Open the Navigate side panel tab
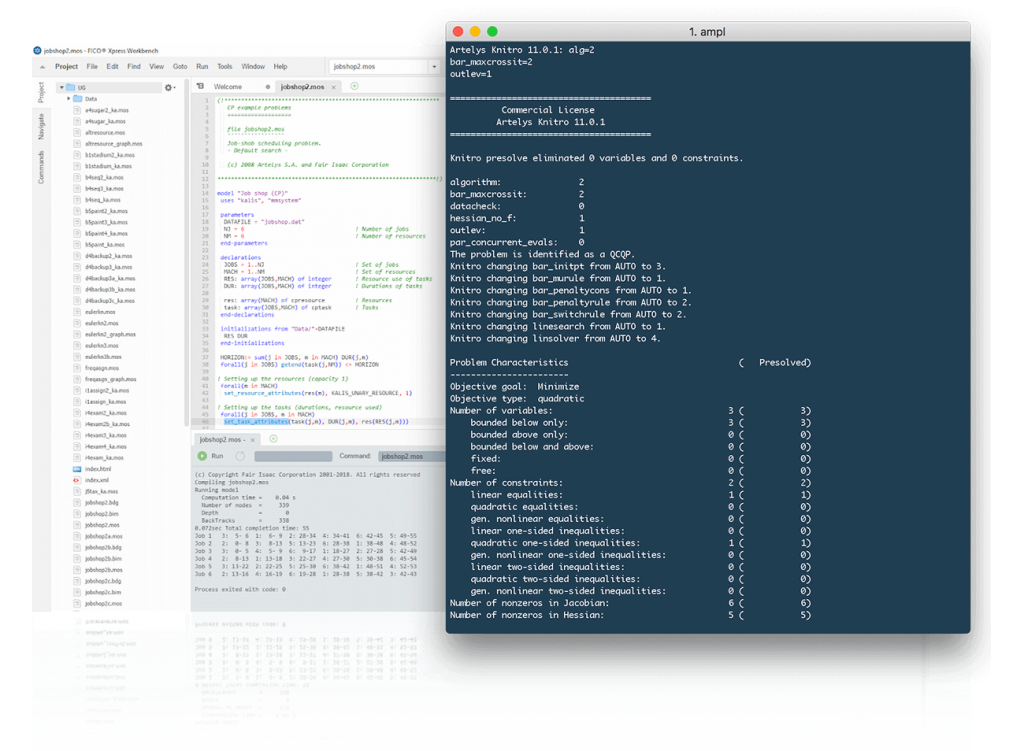Screen dimensions: 1024x751 [x=41, y=125]
